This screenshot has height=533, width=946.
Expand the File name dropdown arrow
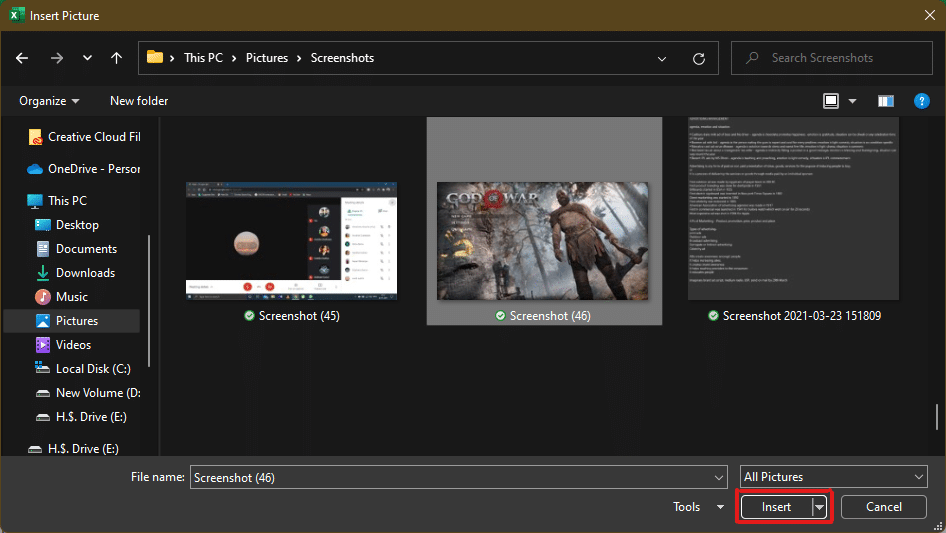pyautogui.click(x=719, y=477)
